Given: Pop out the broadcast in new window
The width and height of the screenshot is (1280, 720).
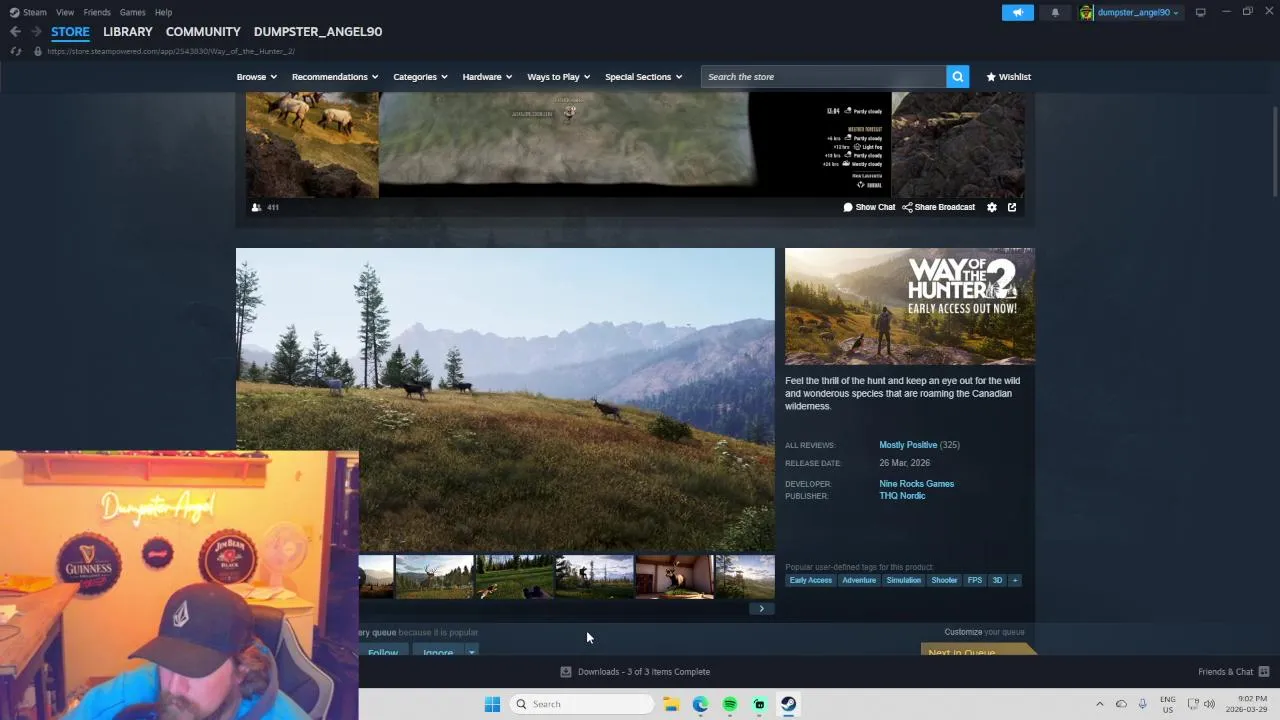Looking at the screenshot, I should click(1012, 207).
